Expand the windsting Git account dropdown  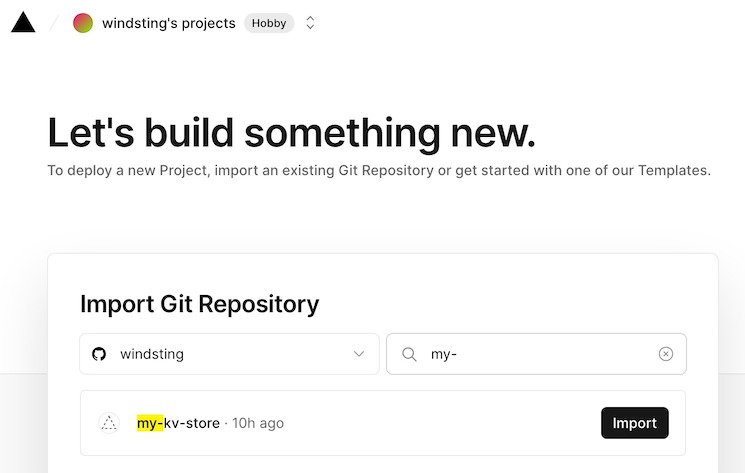tap(229, 354)
